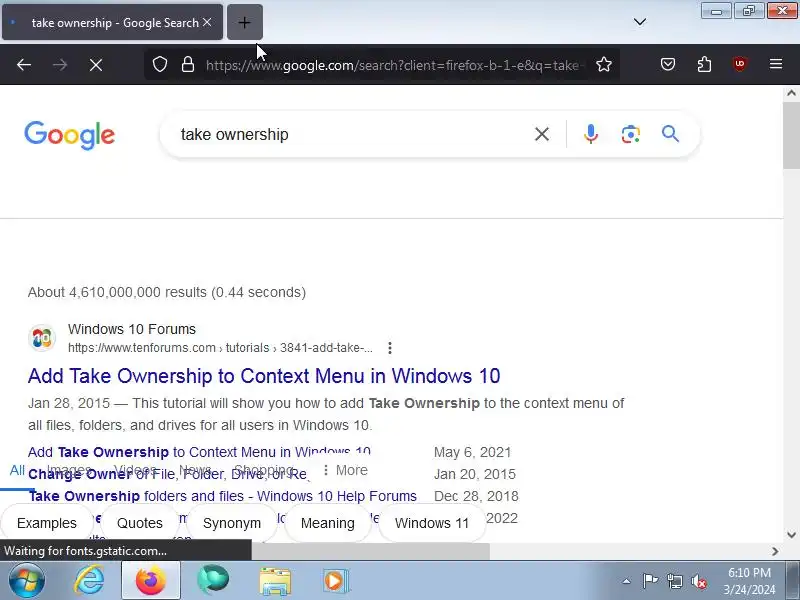Click the scroll up arrow
The image size is (800, 600).
791,93
